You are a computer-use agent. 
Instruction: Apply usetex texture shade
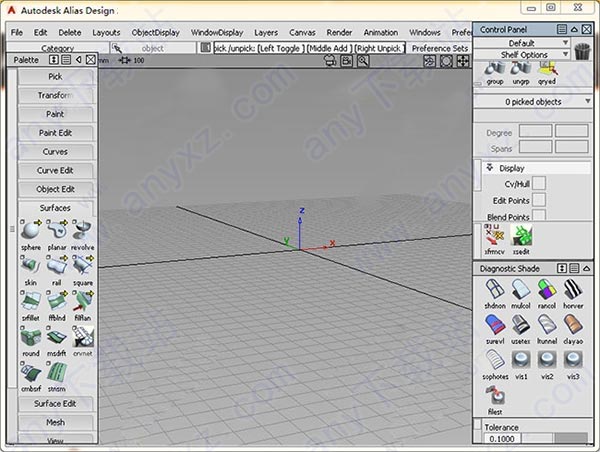[521, 325]
